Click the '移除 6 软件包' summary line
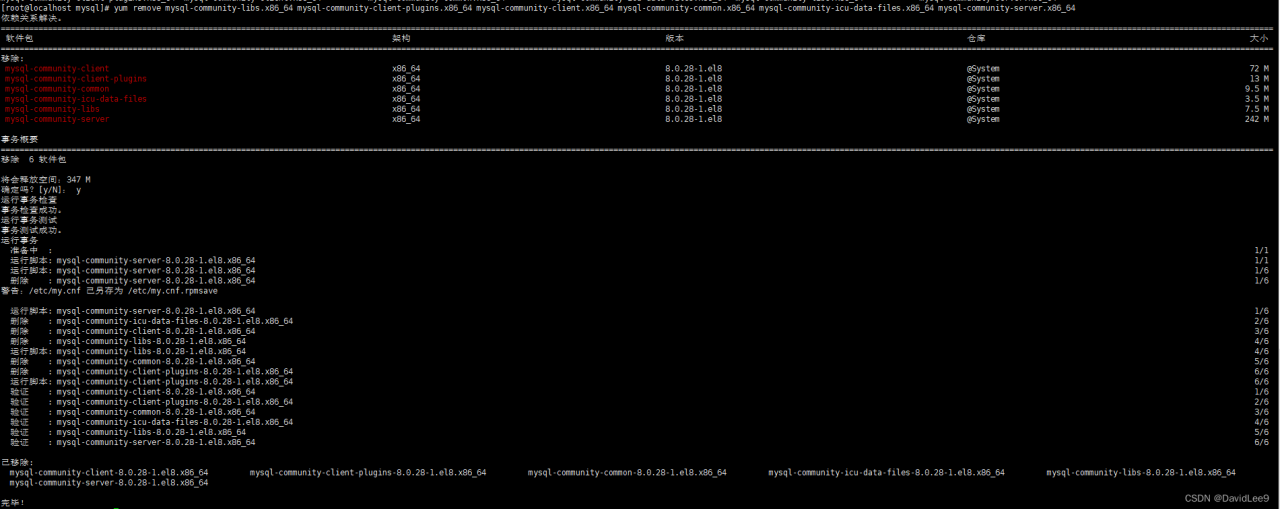1280x509 pixels. tap(33, 159)
